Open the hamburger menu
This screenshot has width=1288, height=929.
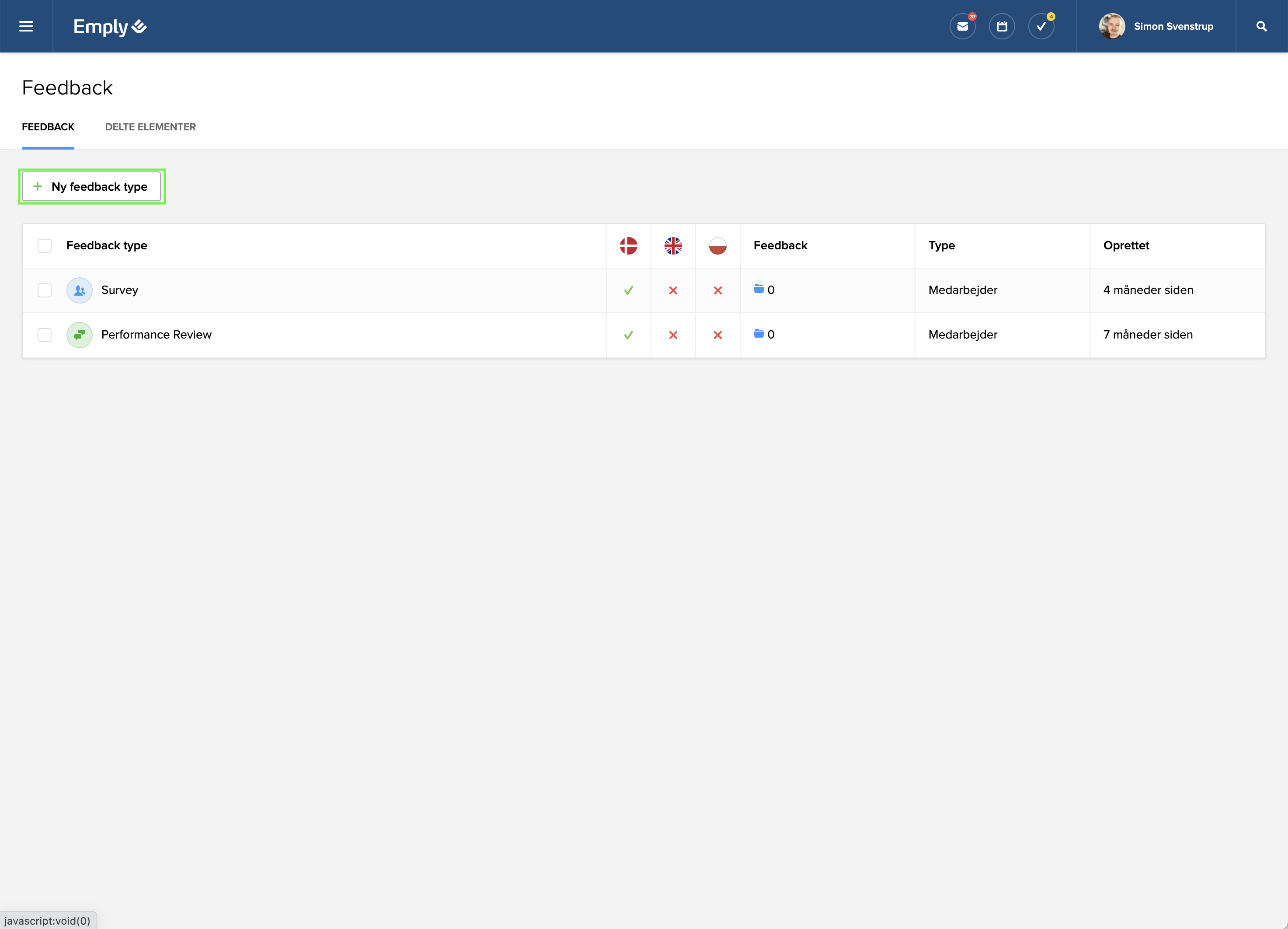(26, 27)
